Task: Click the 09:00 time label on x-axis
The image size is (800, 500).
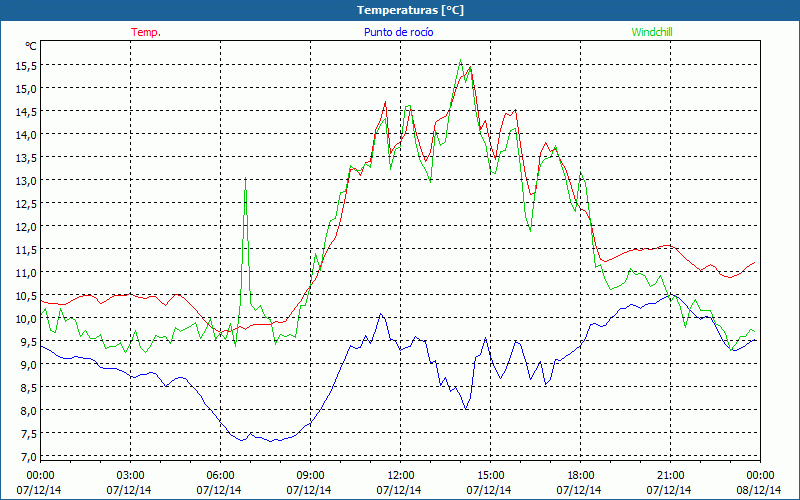Action: tap(310, 475)
